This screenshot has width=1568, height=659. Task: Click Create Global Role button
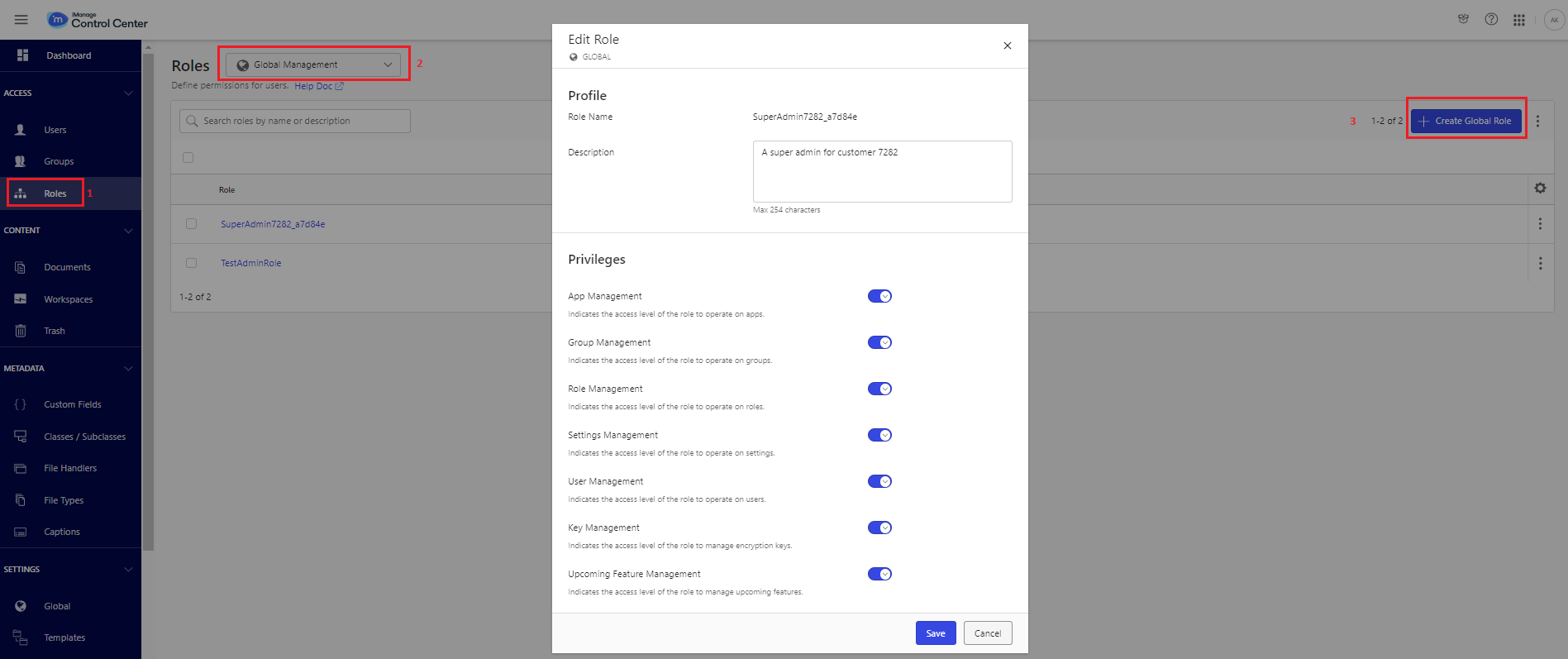(x=1466, y=121)
